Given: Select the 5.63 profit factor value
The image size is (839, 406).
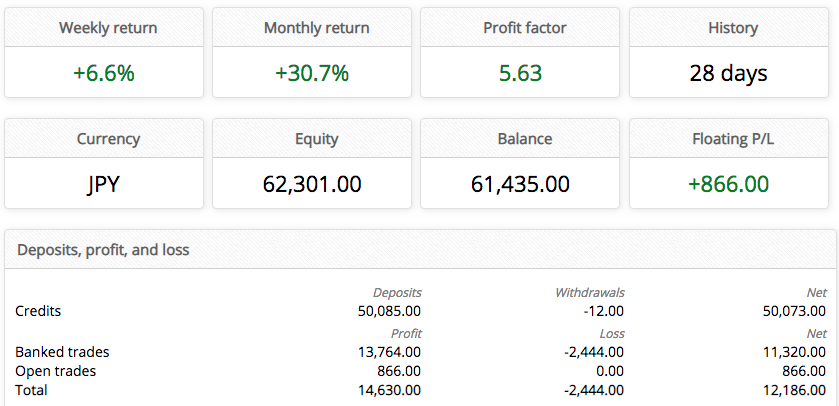Looking at the screenshot, I should 524,73.
